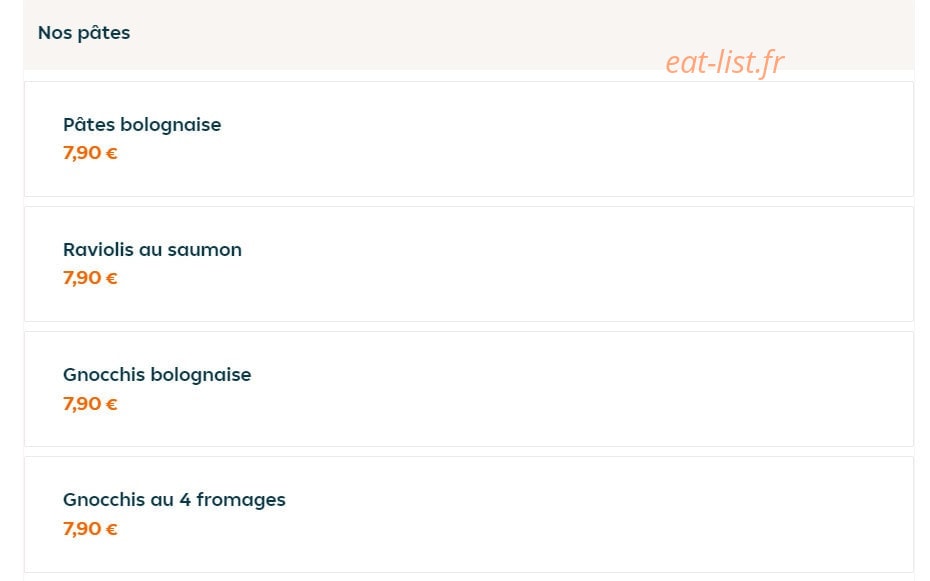Click the word Gnocchis in Gnocchis bolognaise
The height and width of the screenshot is (581, 930).
(104, 375)
